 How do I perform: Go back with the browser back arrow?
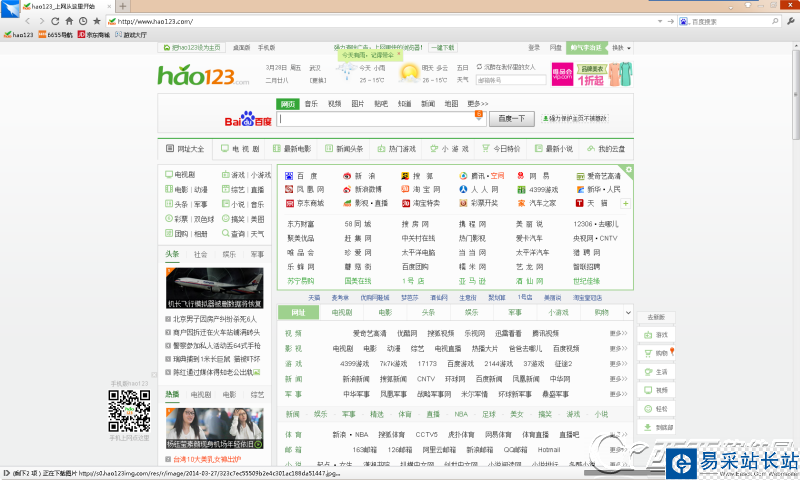tap(28, 21)
